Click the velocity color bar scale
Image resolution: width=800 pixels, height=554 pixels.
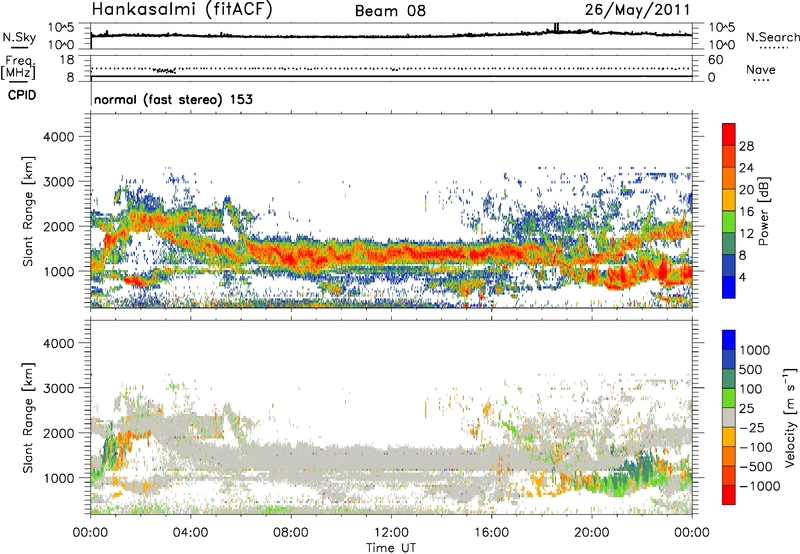tap(729, 417)
